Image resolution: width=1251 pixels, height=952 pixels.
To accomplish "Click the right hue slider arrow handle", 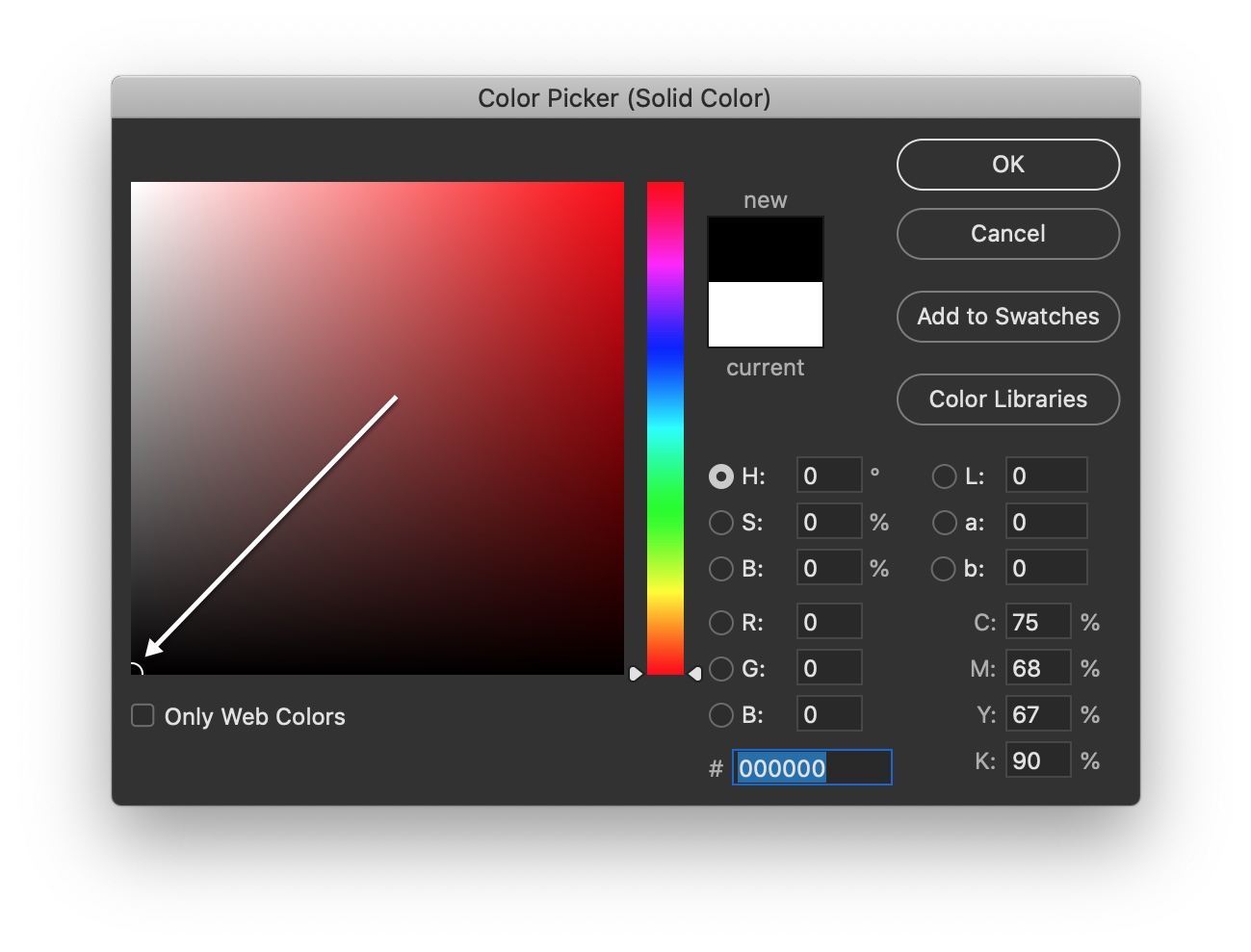I will pos(694,674).
